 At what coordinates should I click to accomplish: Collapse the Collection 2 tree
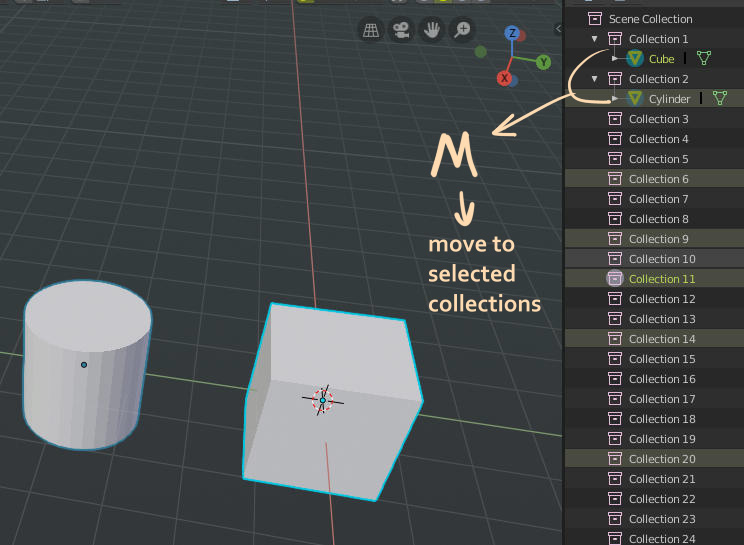pyautogui.click(x=595, y=79)
